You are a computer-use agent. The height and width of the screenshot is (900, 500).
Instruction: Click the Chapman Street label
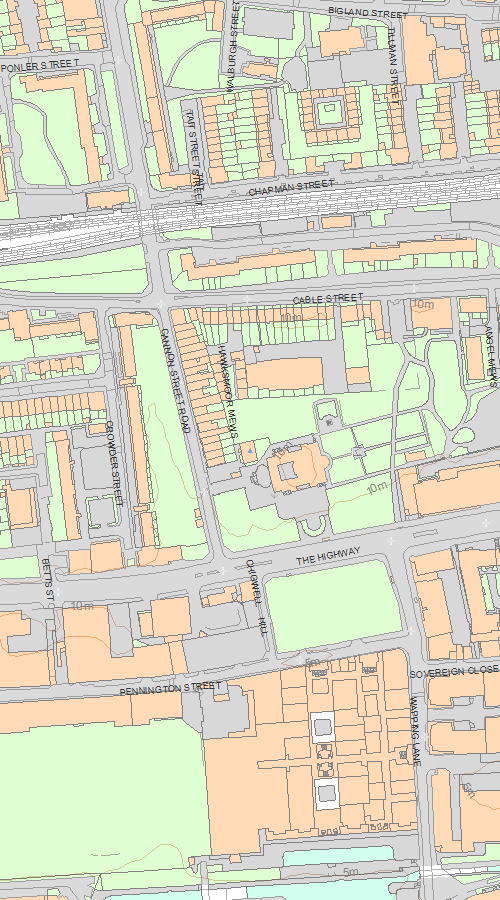click(x=291, y=188)
